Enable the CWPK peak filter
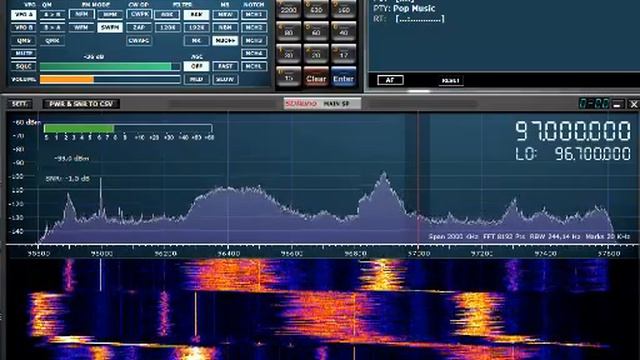The image size is (640, 360). 139,14
